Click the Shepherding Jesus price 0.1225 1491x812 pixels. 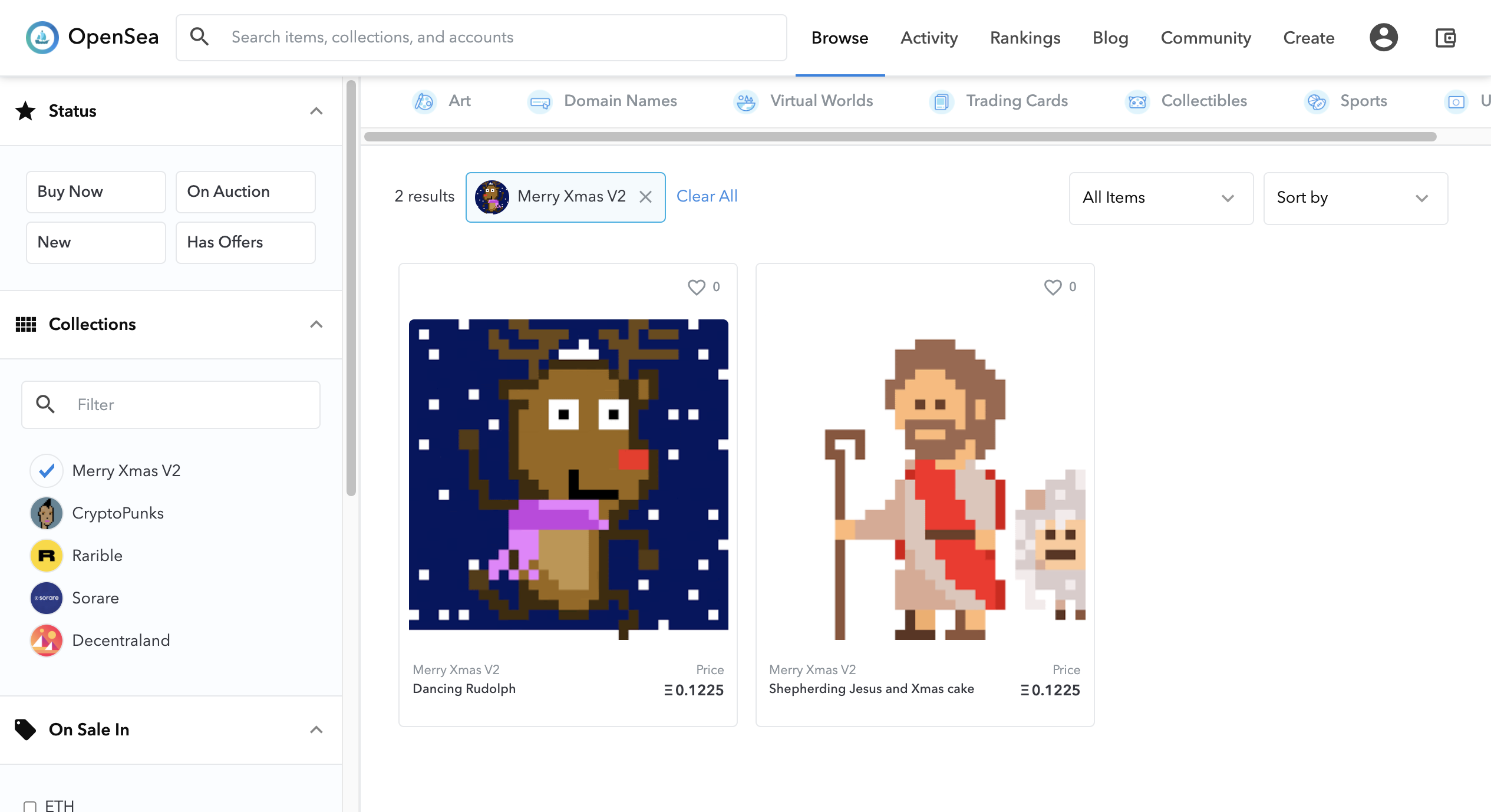(x=1051, y=690)
